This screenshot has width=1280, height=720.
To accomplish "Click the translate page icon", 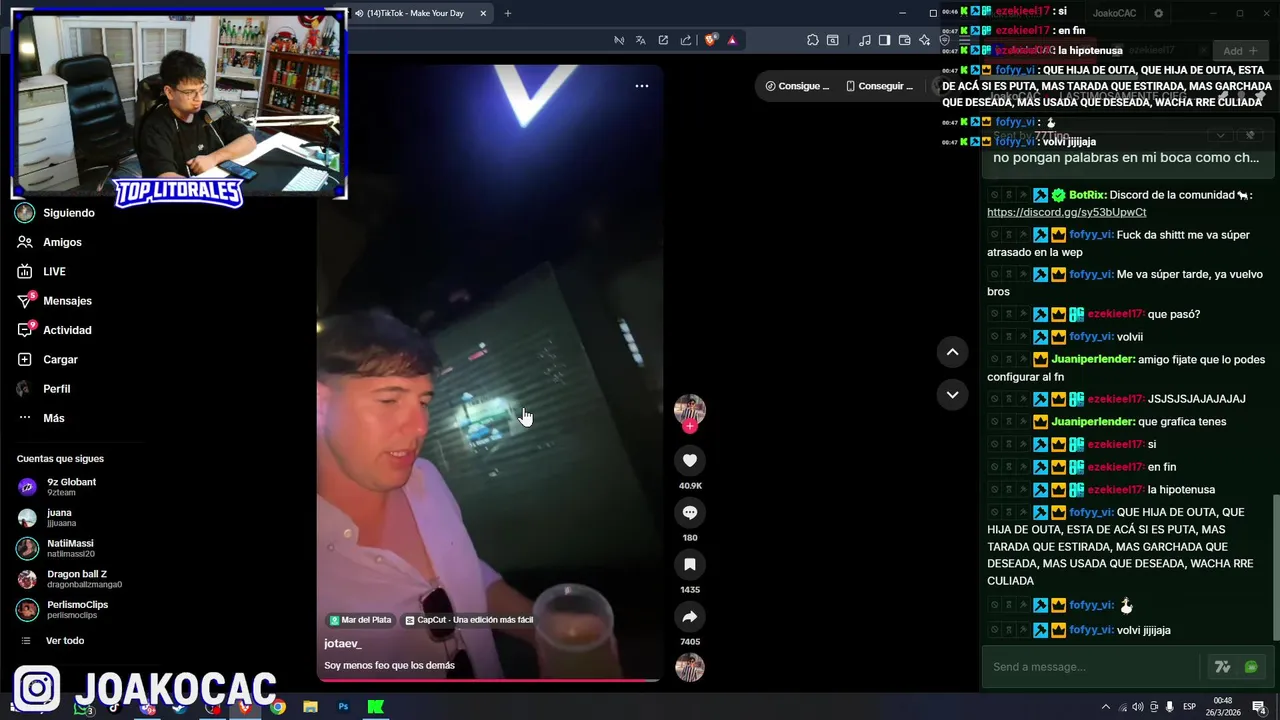I will point(640,40).
